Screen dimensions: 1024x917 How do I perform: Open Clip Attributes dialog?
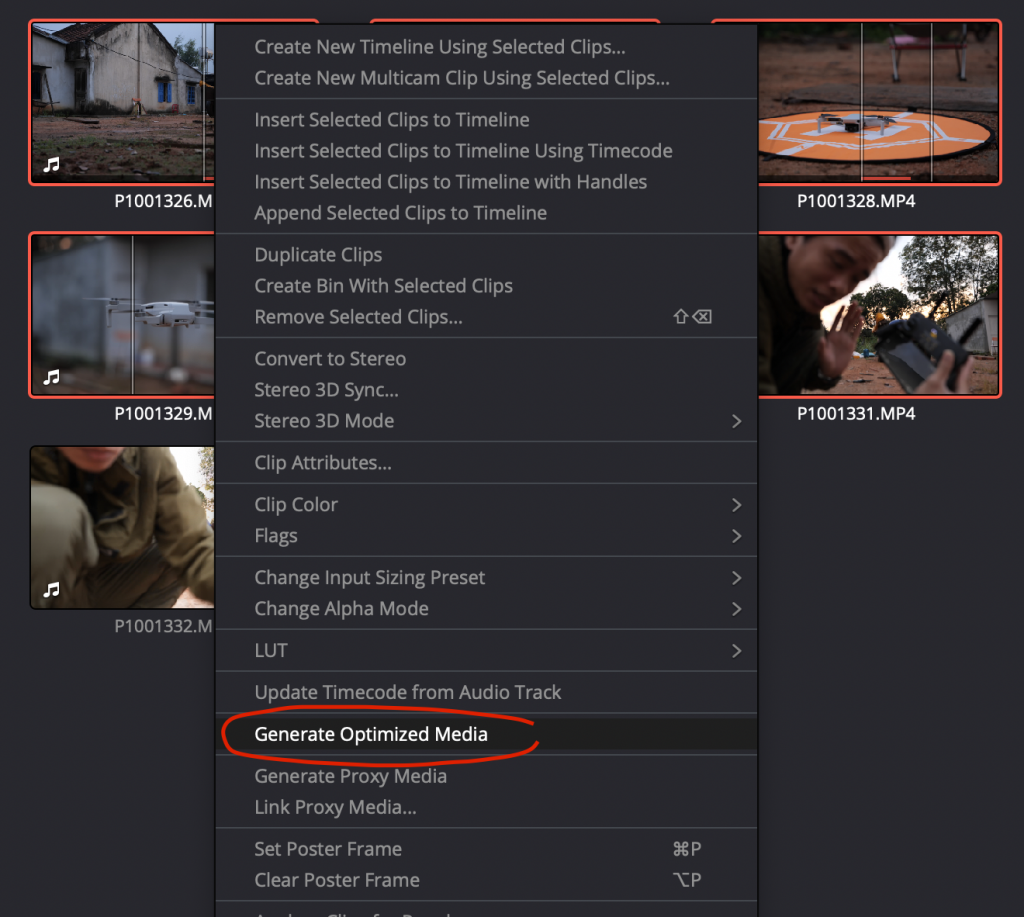(x=322, y=463)
